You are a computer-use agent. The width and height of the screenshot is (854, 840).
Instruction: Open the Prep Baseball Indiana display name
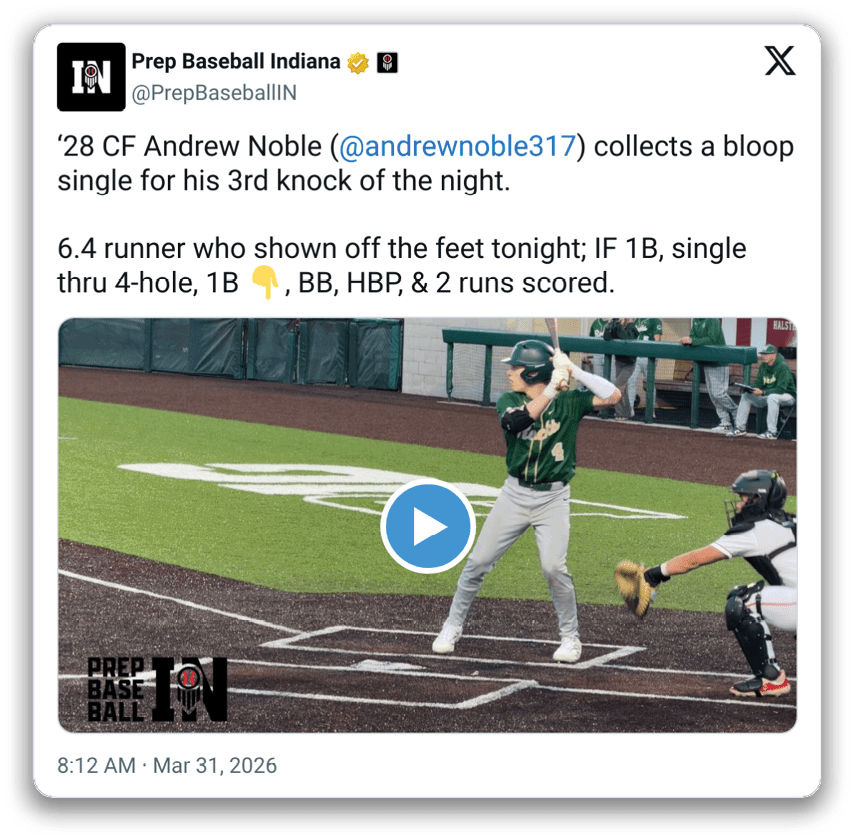pos(236,62)
